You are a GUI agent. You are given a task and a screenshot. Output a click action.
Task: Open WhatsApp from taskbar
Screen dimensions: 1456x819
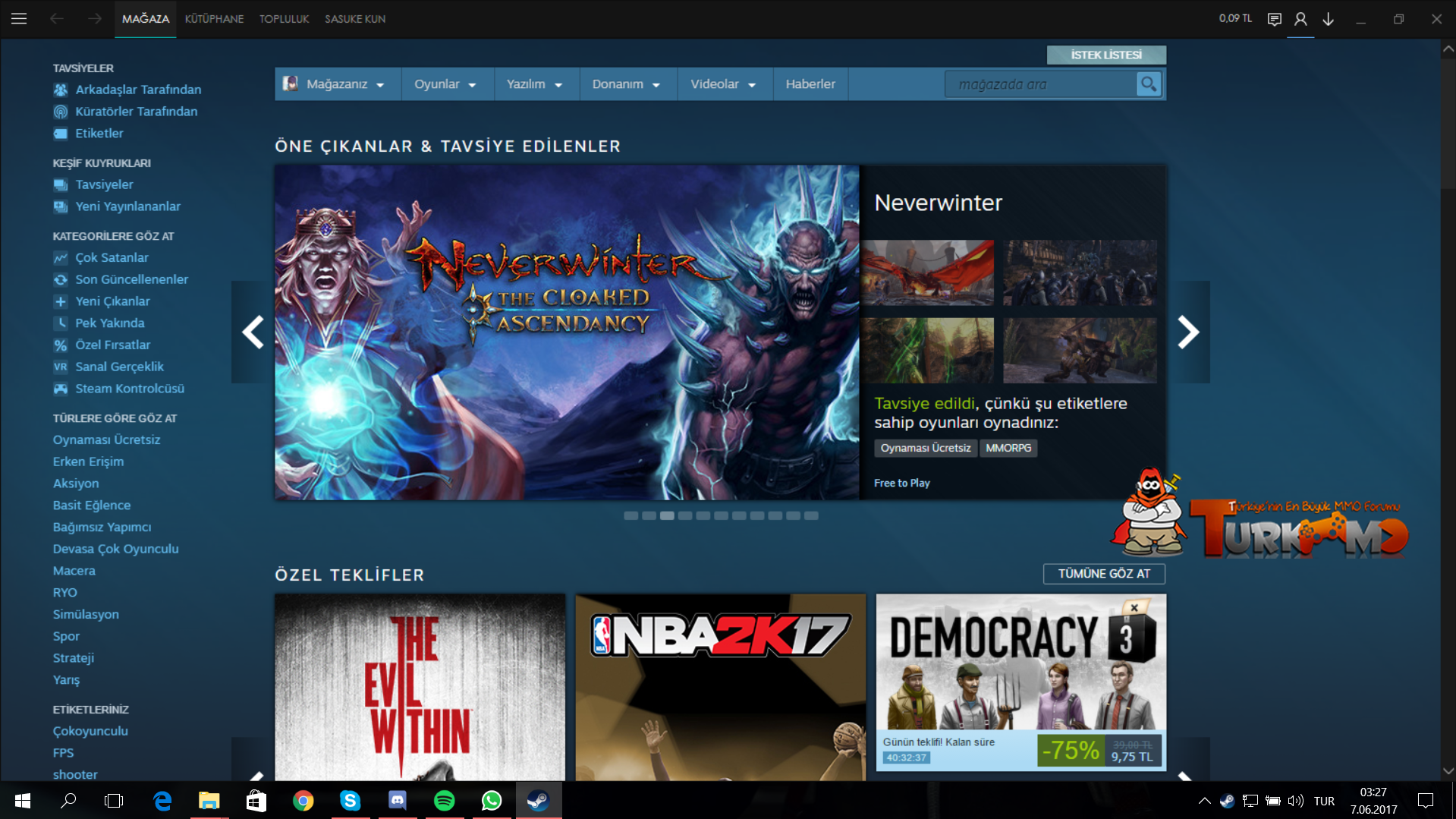click(492, 801)
